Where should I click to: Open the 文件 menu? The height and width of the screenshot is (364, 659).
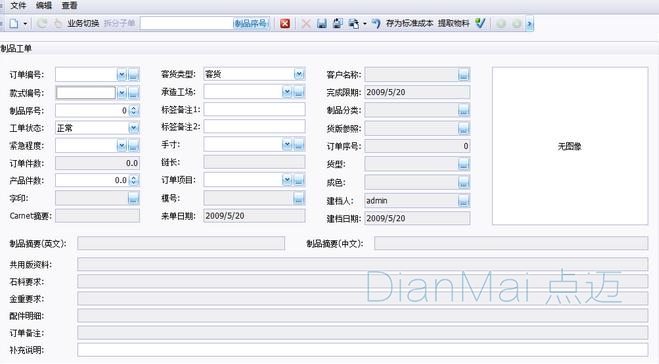tap(18, 5)
